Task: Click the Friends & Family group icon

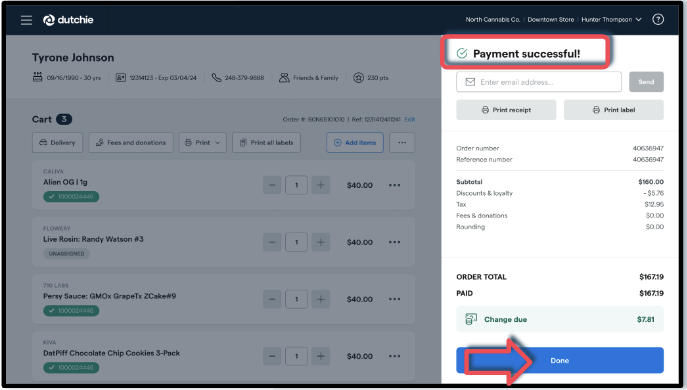Action: [284, 78]
